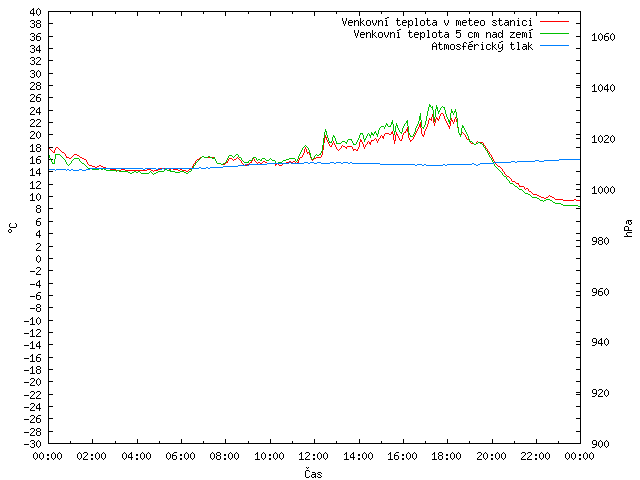
Task: Click legend label 'Venkovní teplota 5 cm nad zemí'
Action: (x=443, y=34)
